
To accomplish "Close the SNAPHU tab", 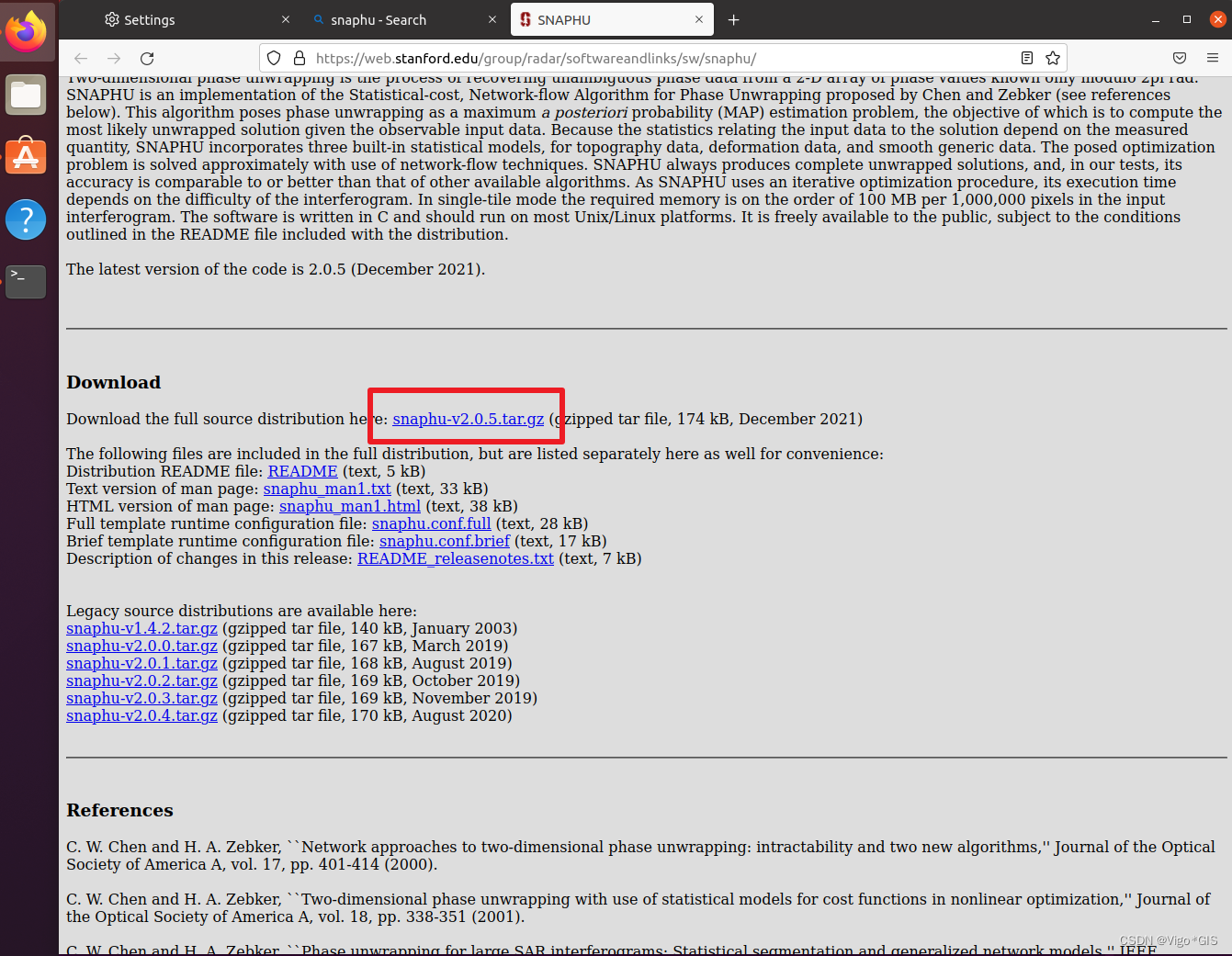I will coord(699,19).
